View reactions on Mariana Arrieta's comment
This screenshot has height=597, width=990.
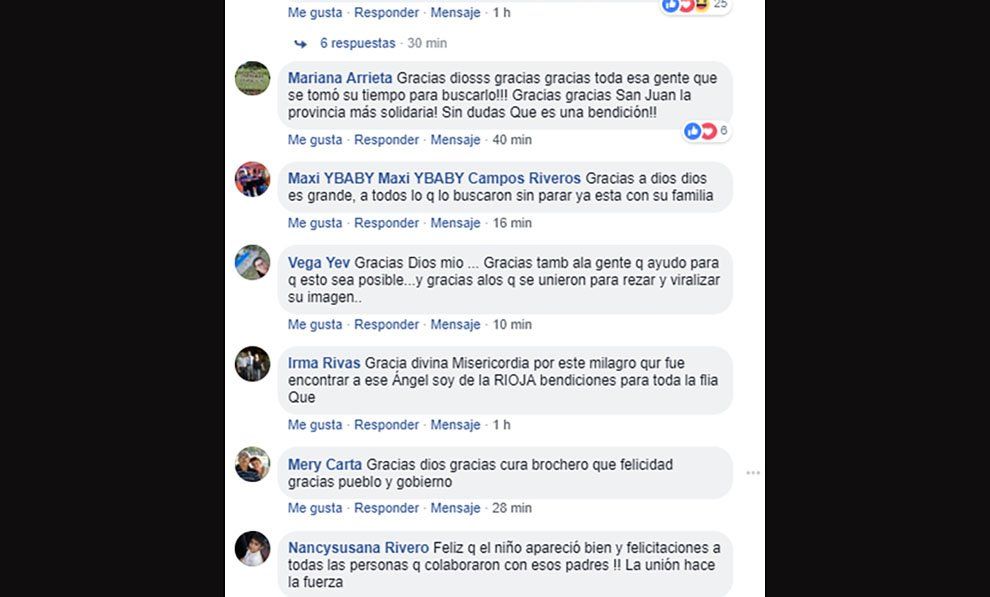[707, 131]
